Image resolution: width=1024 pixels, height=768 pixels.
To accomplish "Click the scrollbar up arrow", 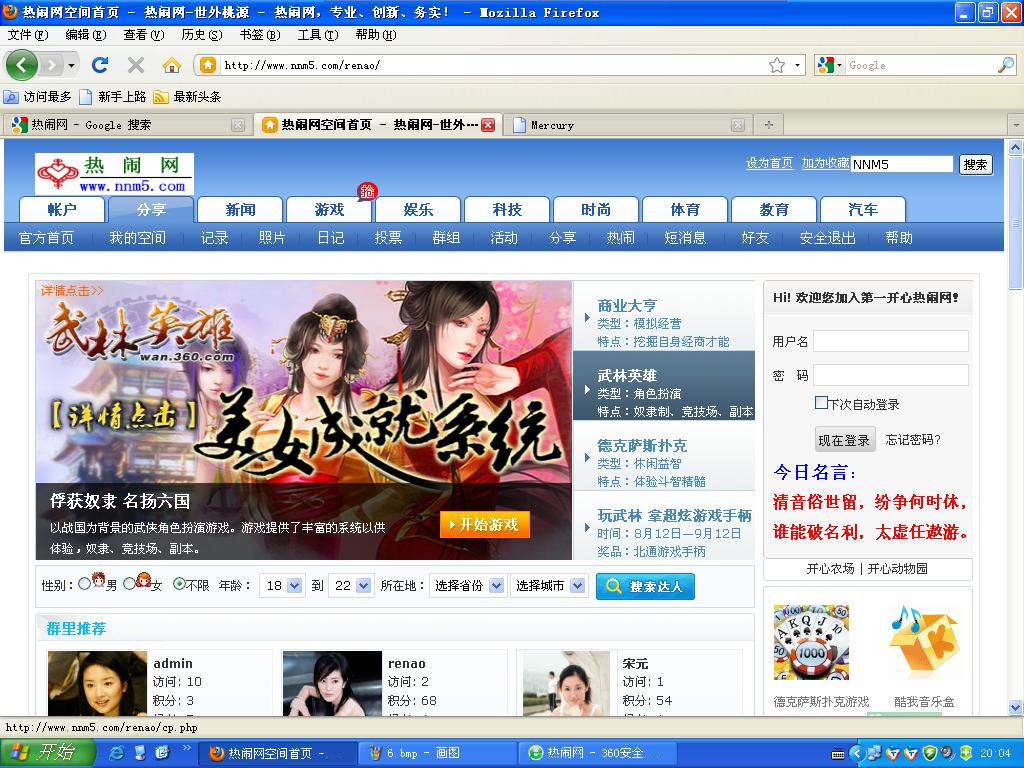I will (x=1016, y=148).
